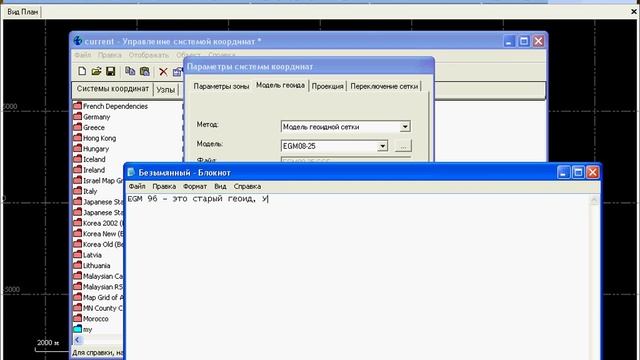The image size is (640, 360).
Task: Open the Метод dropdown 'Модель геоидной сетки'
Action: (404, 127)
